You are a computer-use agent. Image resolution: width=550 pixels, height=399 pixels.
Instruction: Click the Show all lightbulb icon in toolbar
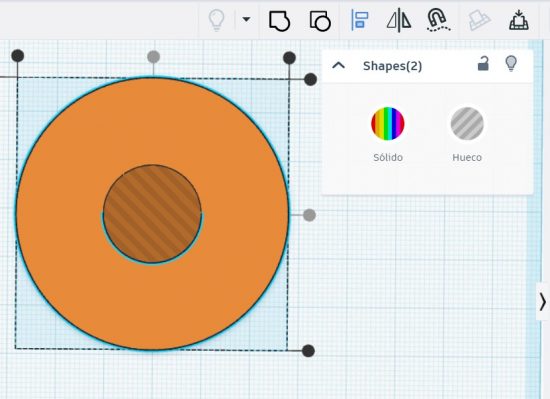click(x=216, y=20)
